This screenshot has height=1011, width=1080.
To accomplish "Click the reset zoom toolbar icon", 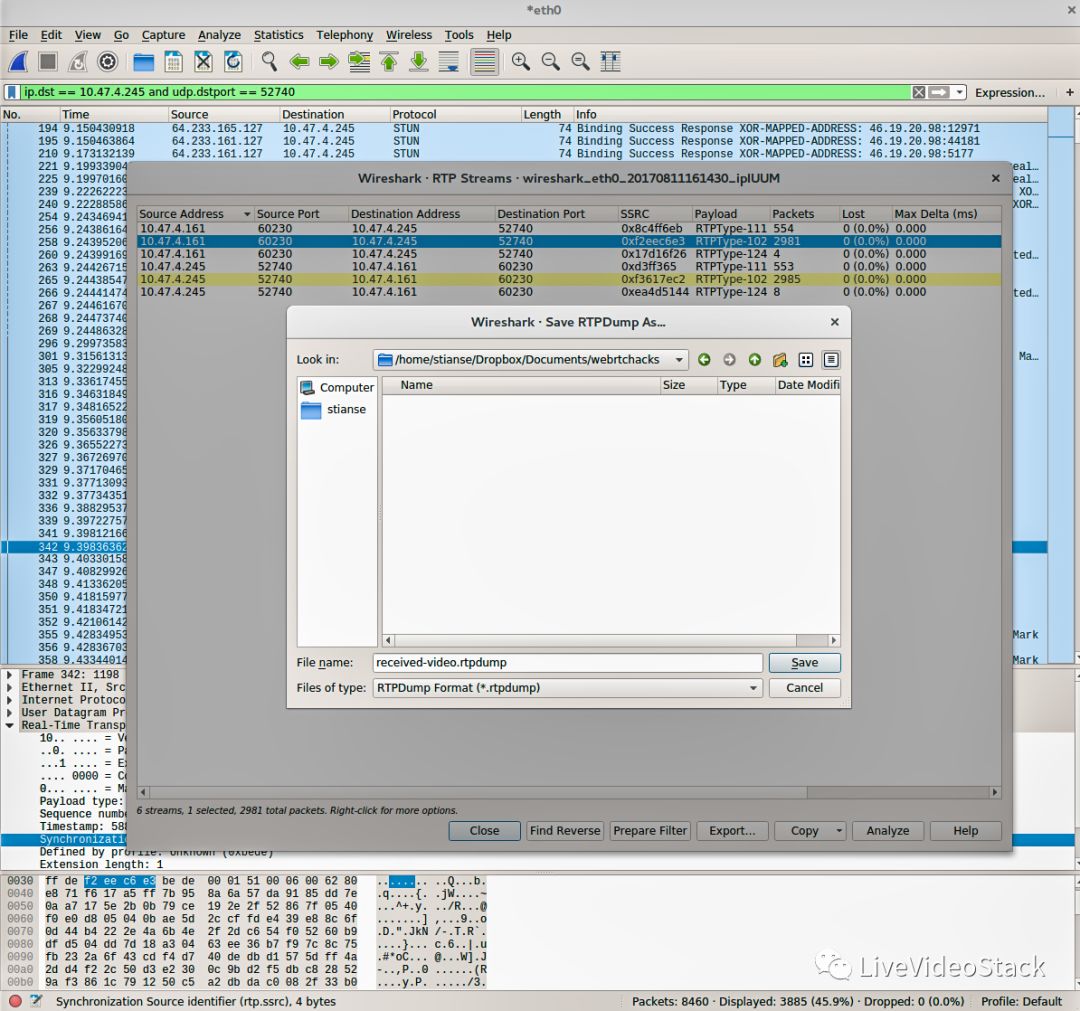I will (x=581, y=62).
